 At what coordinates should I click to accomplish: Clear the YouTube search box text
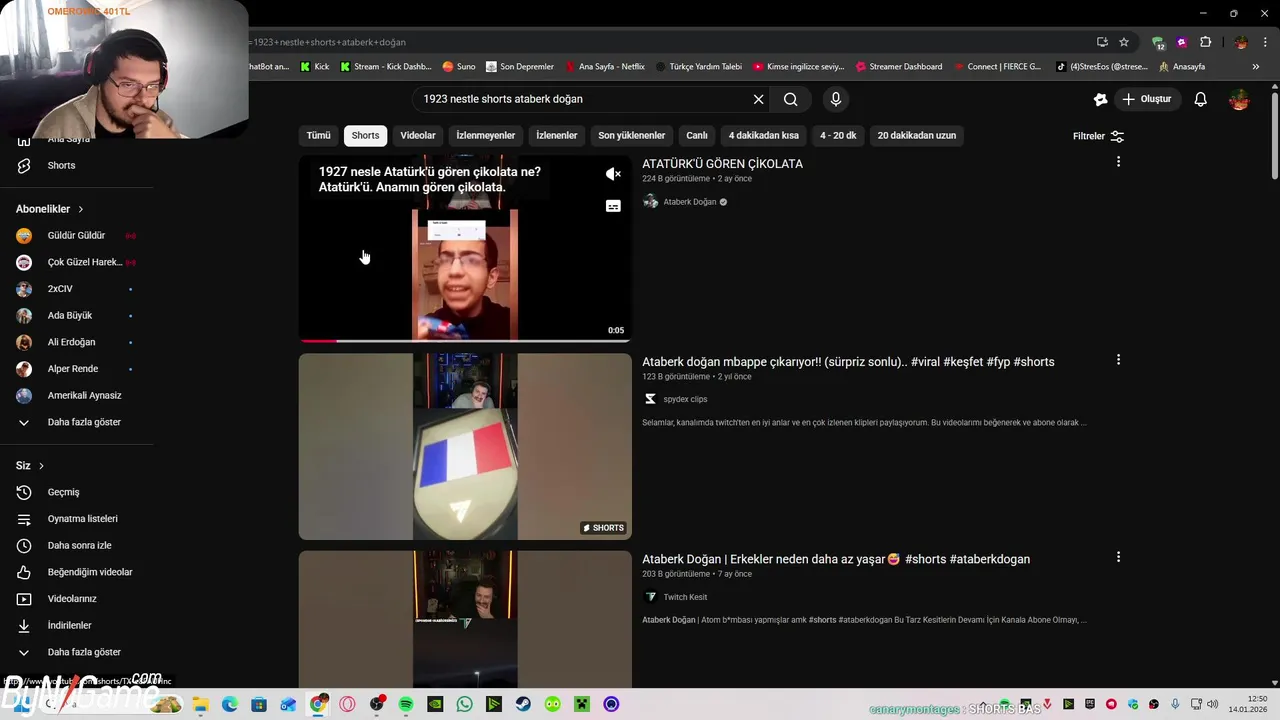pos(758,99)
